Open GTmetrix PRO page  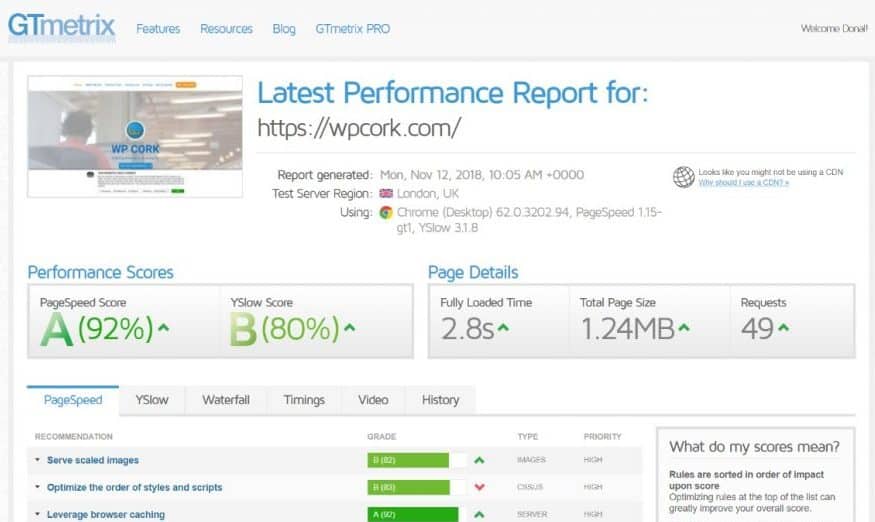coord(353,28)
